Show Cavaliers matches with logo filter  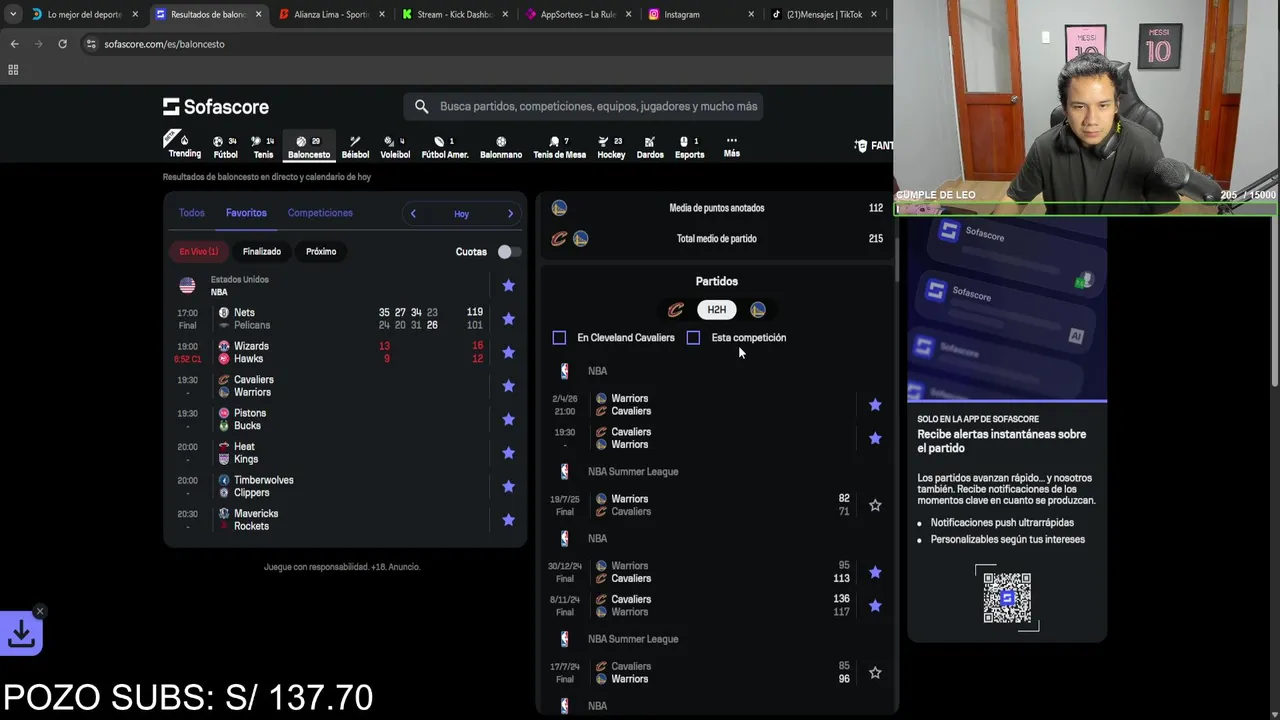pos(676,310)
